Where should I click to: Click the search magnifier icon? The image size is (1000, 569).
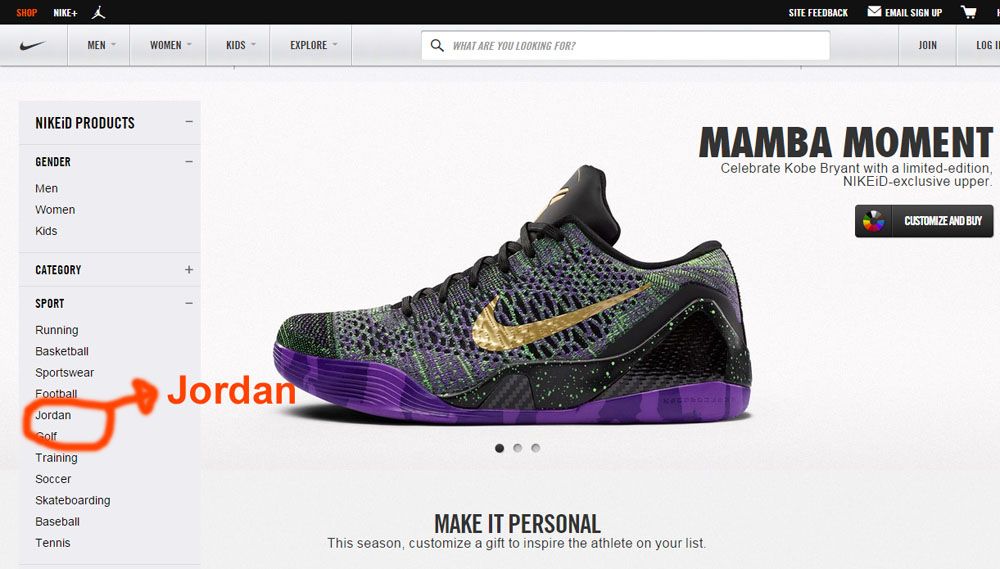437,45
